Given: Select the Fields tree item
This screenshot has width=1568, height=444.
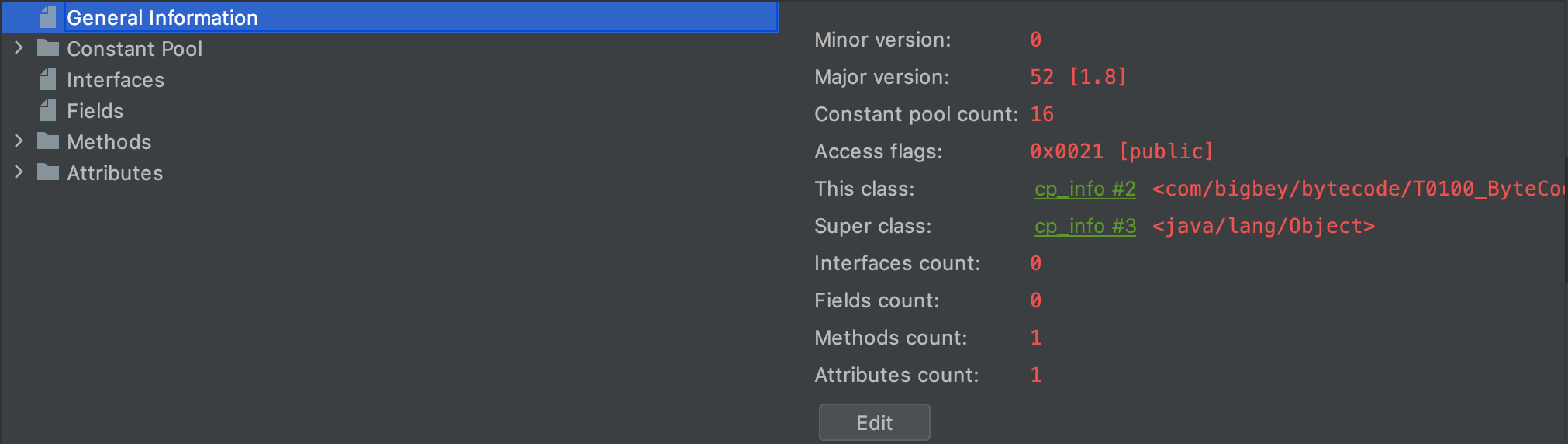Looking at the screenshot, I should coord(95,111).
